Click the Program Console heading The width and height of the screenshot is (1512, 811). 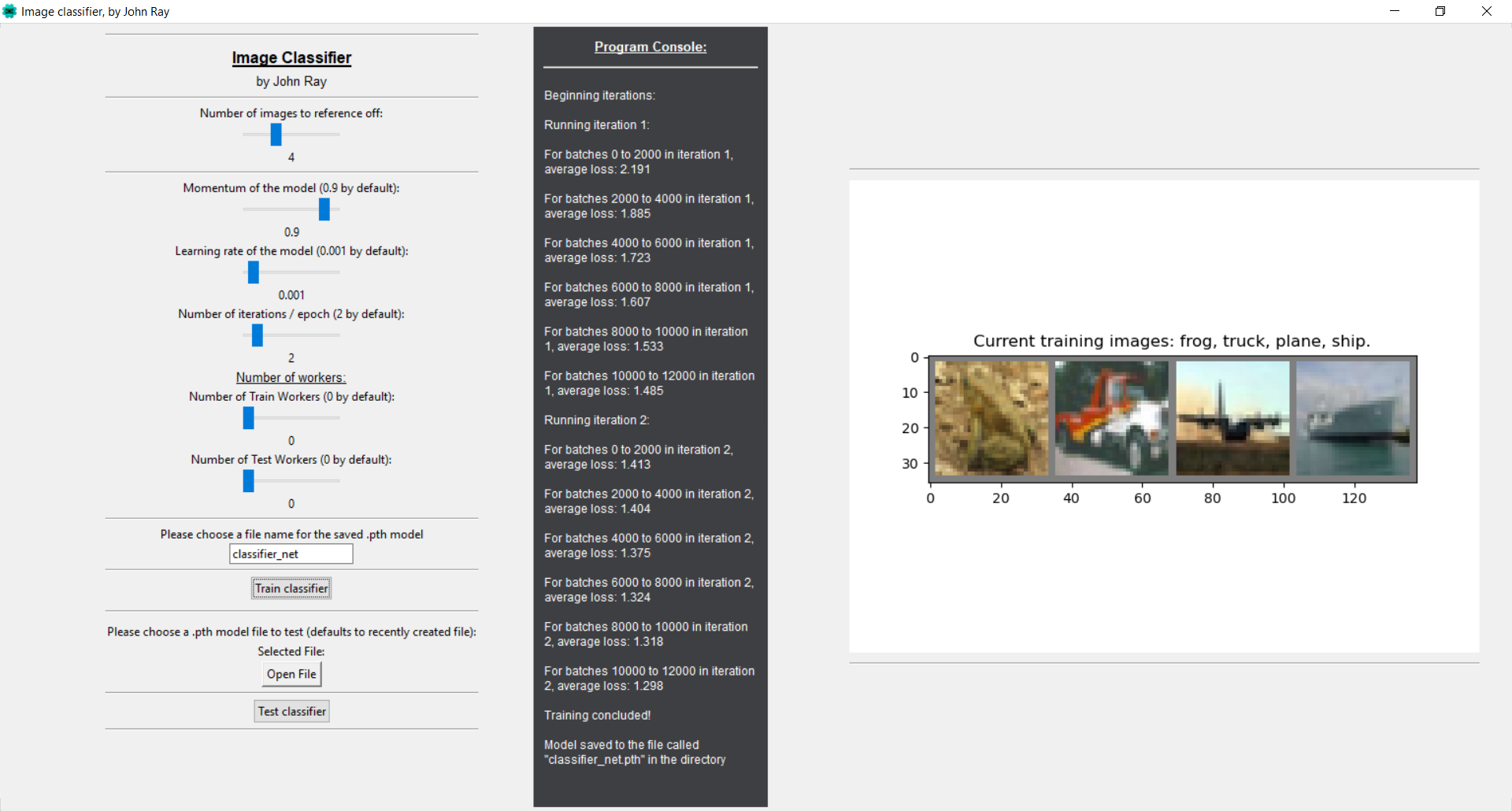tap(650, 46)
